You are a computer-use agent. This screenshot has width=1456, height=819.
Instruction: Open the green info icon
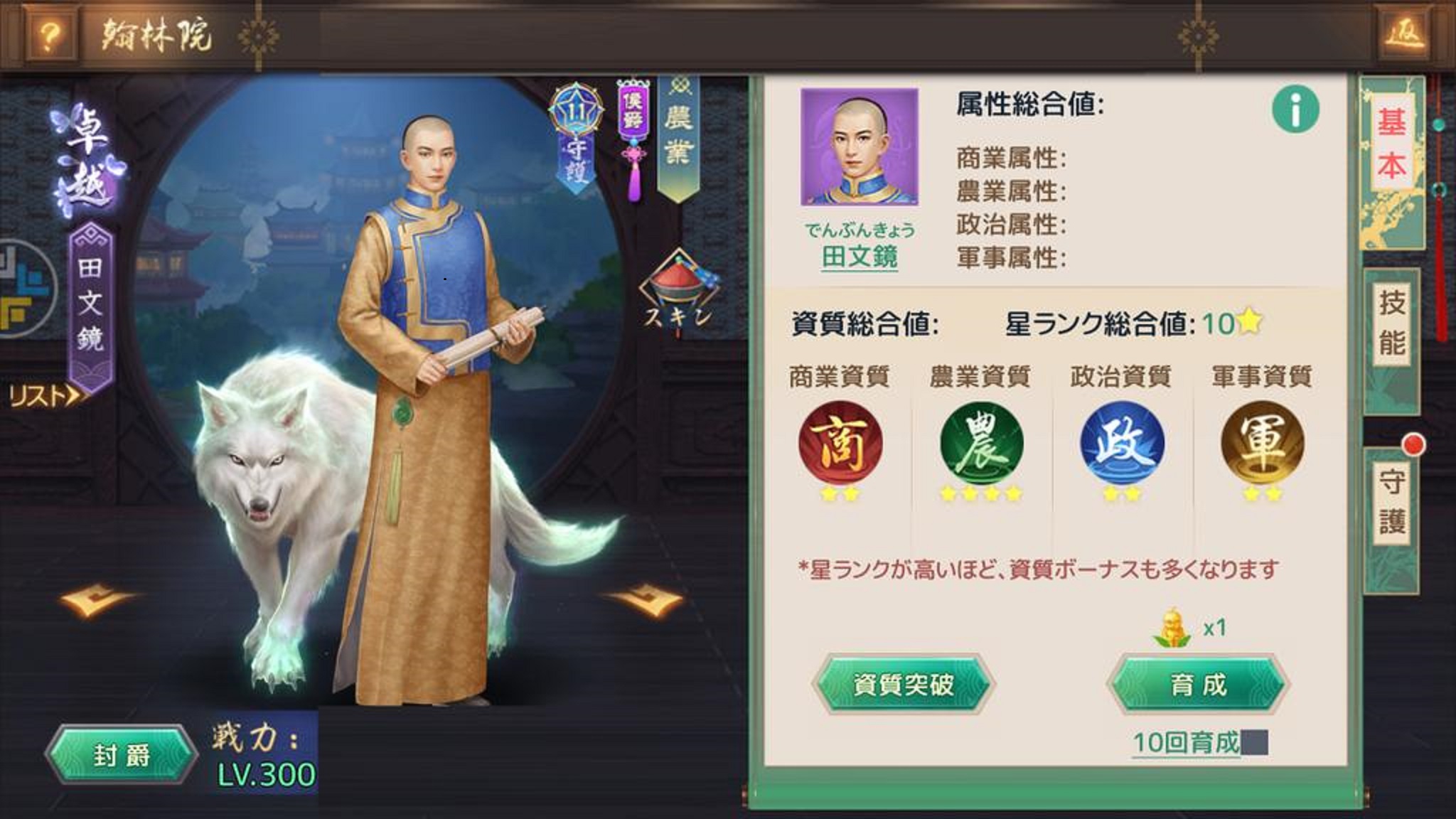click(x=1295, y=109)
